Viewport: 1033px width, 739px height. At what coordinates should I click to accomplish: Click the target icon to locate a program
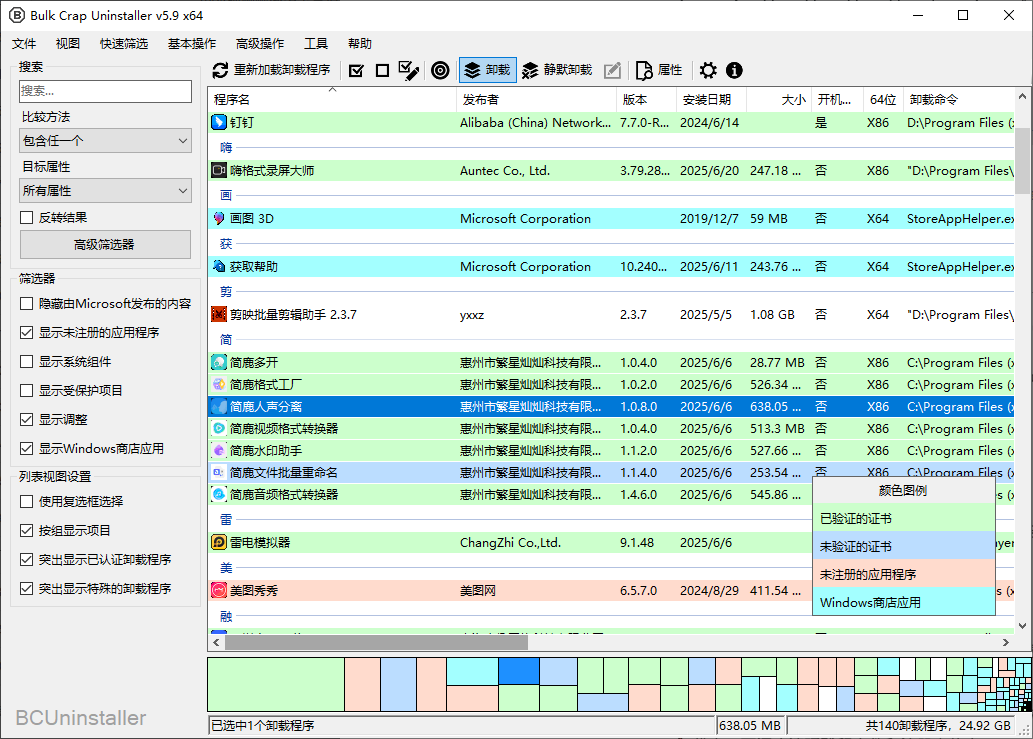pos(440,70)
